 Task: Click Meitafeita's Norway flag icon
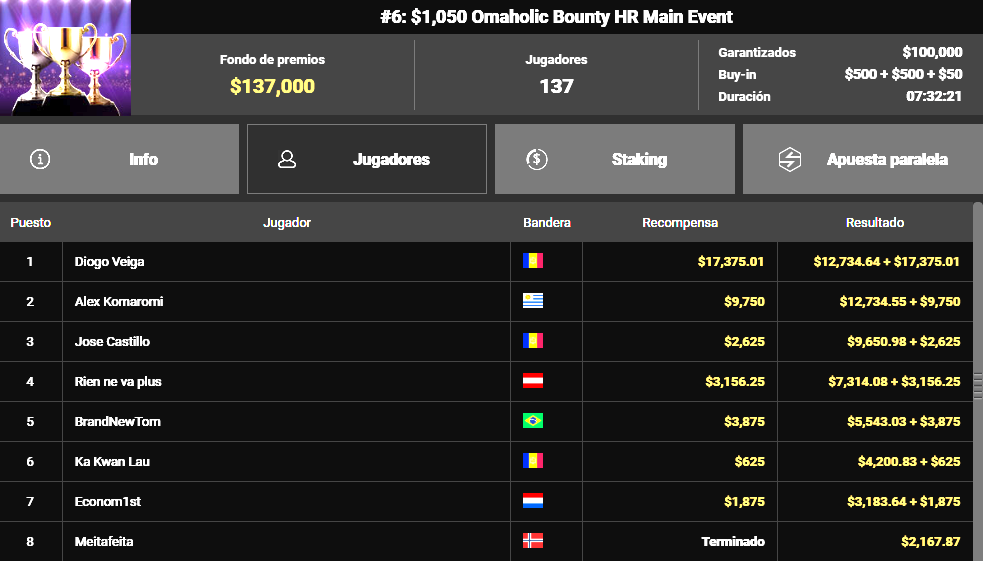[x=533, y=541]
